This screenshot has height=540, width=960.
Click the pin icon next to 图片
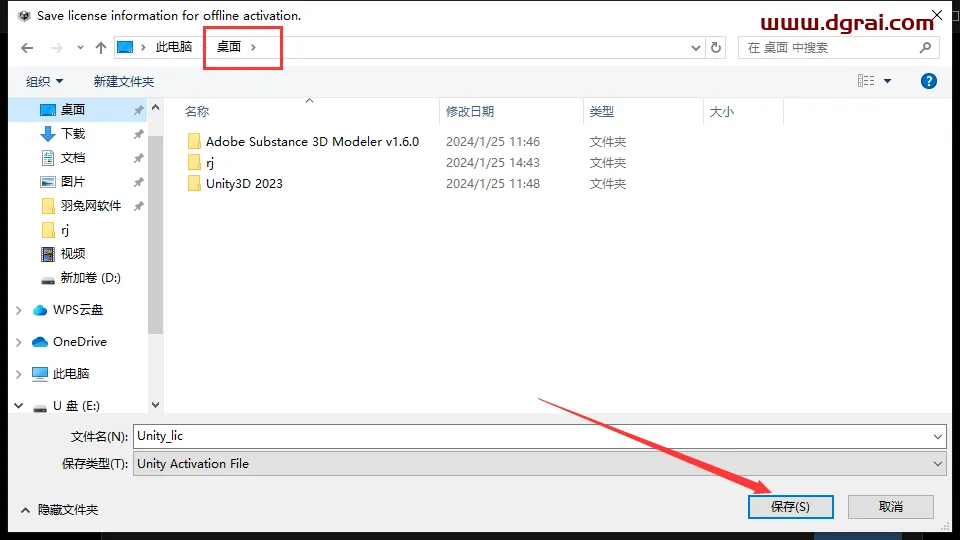click(x=138, y=182)
